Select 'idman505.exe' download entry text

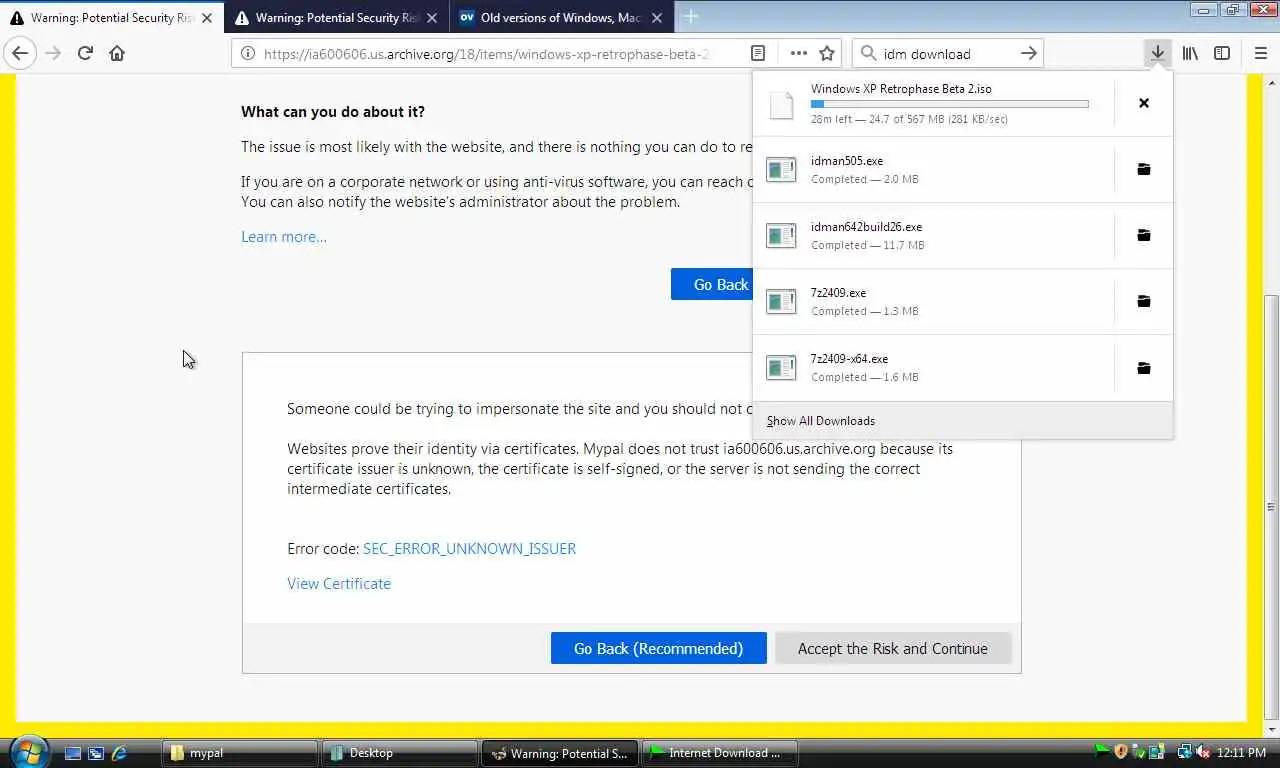click(x=847, y=161)
